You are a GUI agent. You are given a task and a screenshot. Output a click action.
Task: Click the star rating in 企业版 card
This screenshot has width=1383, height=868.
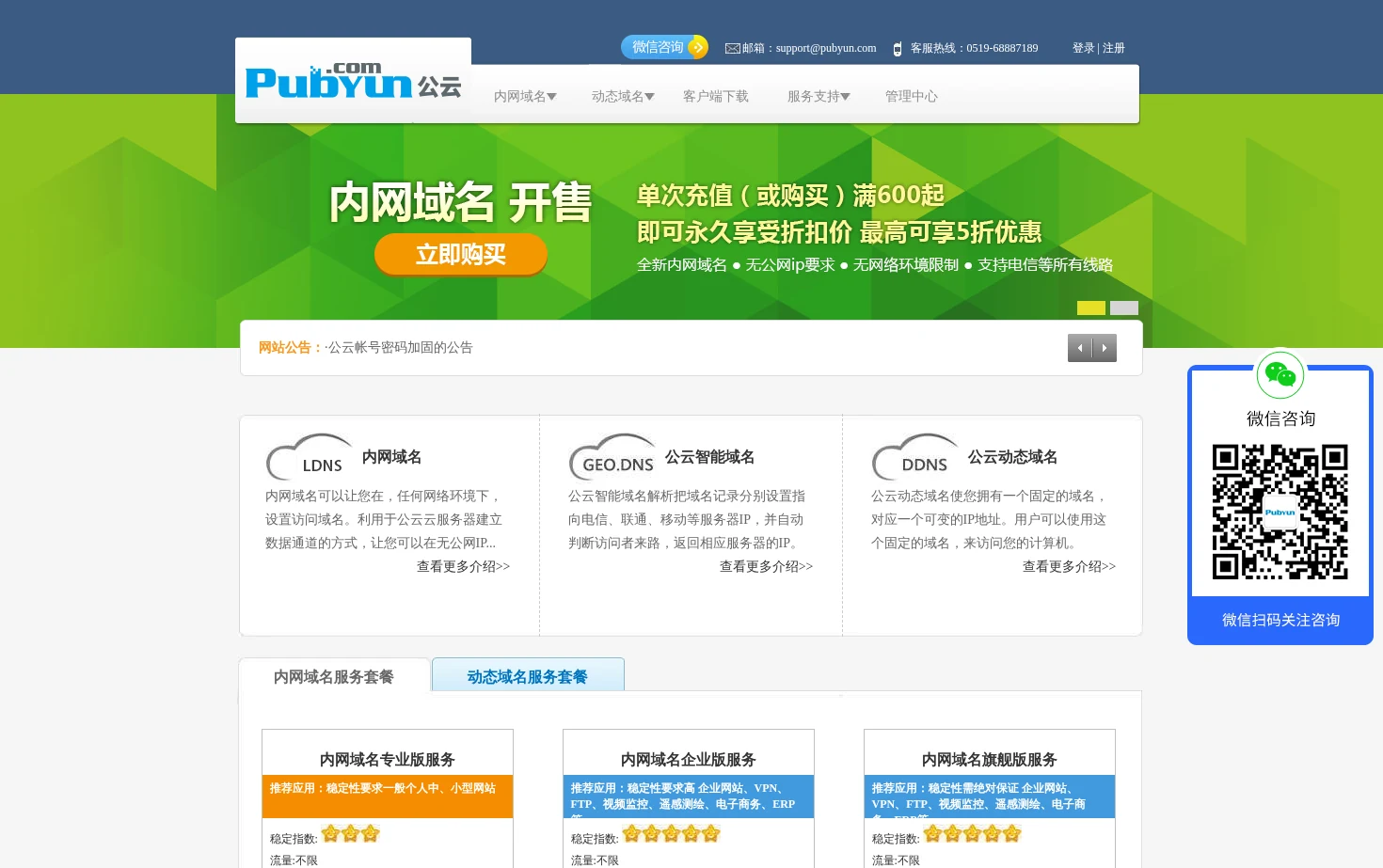(672, 833)
